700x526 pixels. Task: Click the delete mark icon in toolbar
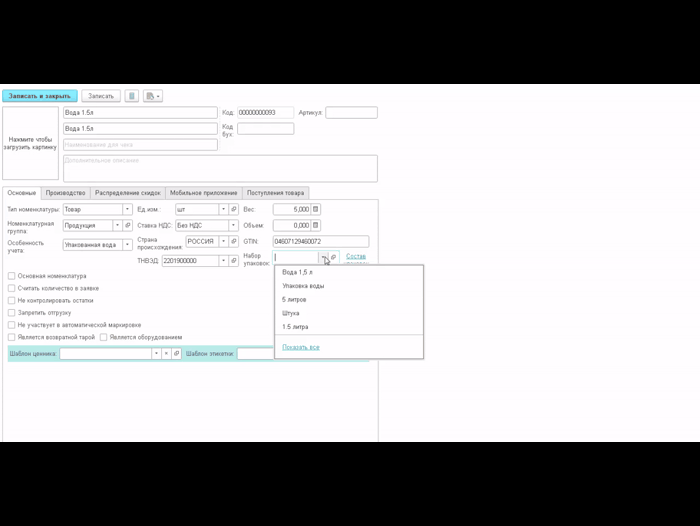tap(132, 96)
